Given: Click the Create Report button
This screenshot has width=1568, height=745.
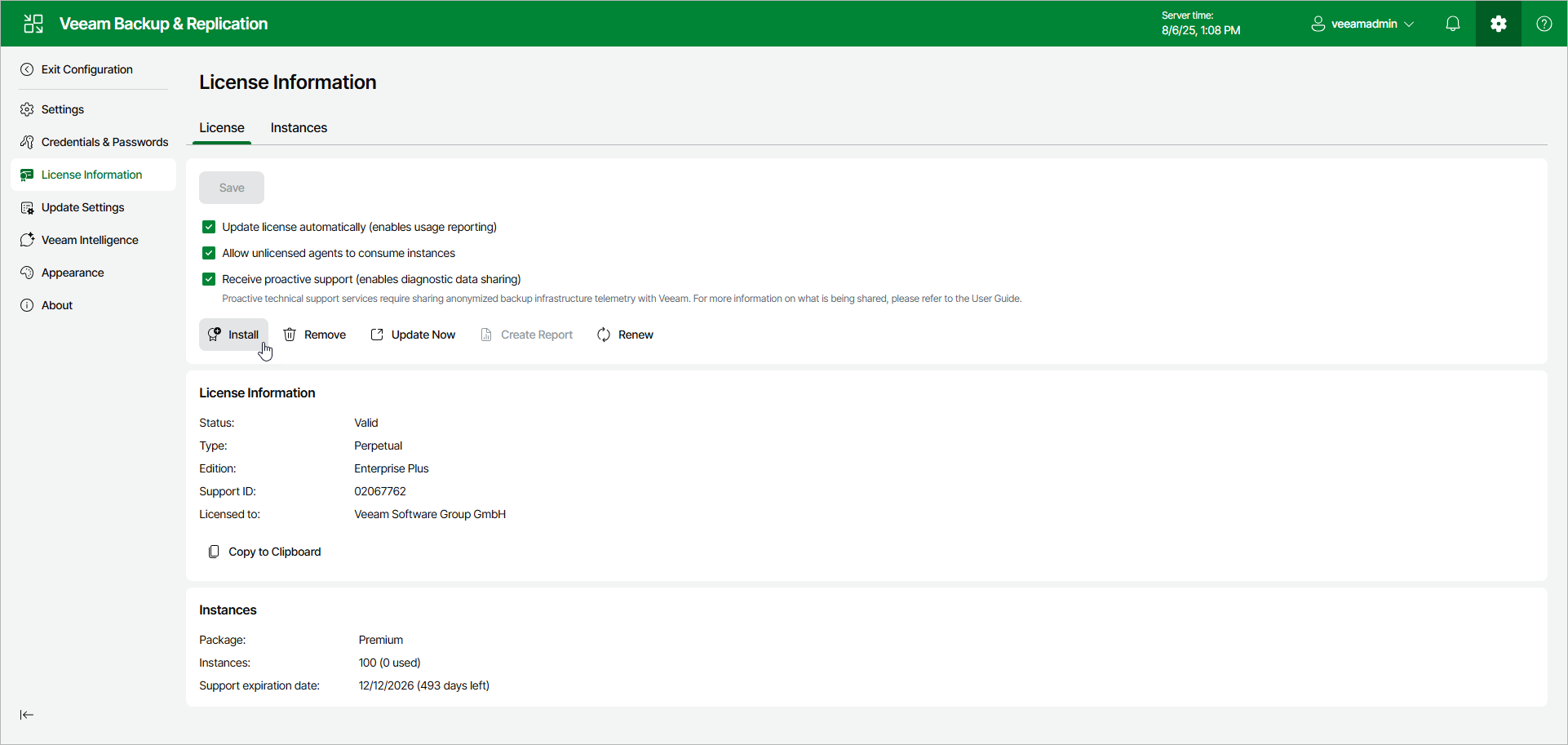Looking at the screenshot, I should [x=527, y=335].
